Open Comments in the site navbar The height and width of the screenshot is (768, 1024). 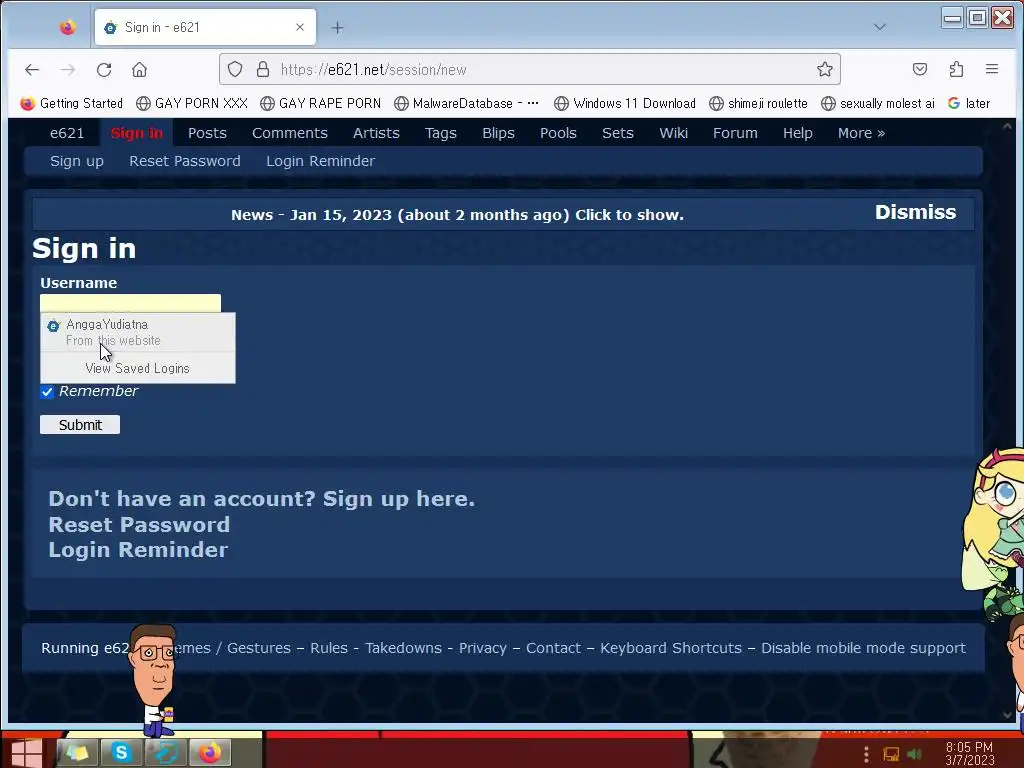(289, 133)
